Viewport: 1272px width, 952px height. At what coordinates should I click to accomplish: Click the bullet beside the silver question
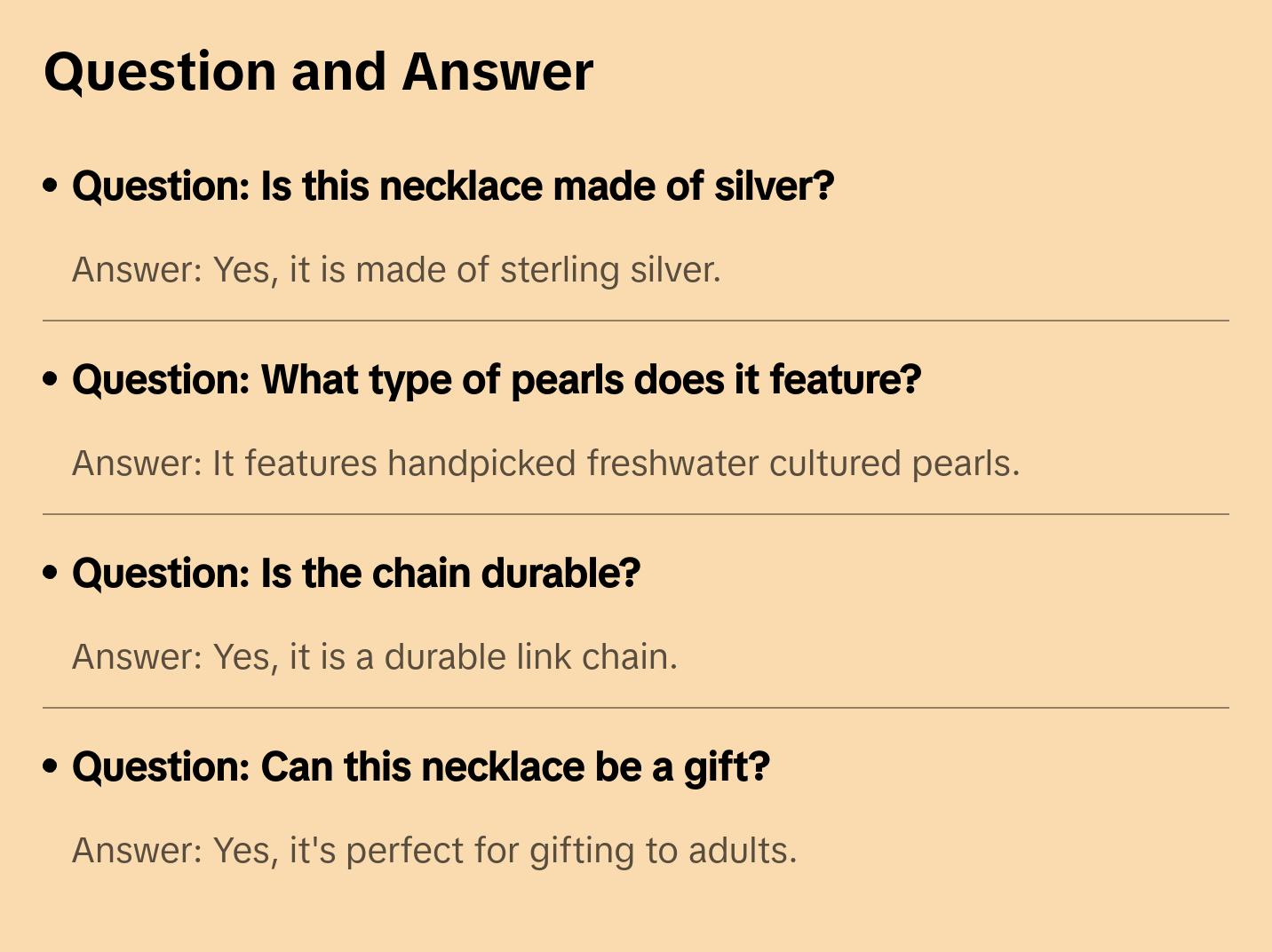tap(51, 186)
